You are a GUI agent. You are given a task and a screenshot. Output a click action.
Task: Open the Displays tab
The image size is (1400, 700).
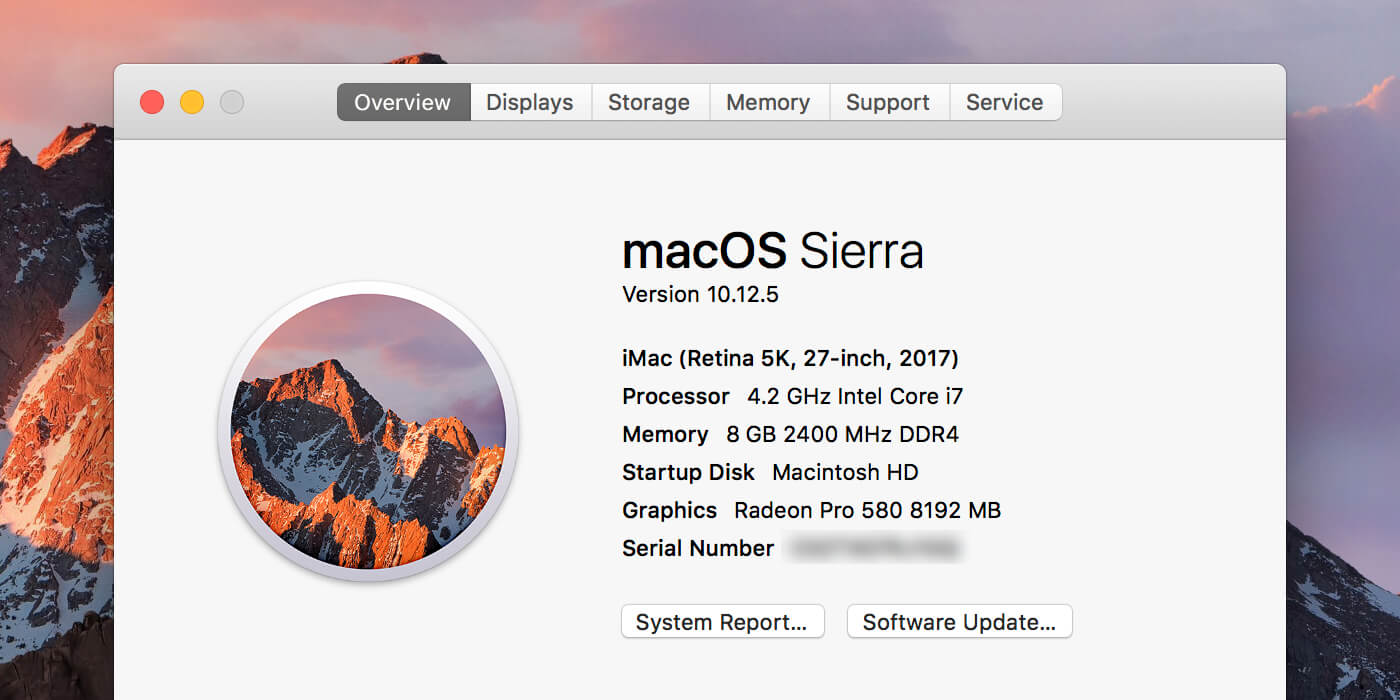coord(530,102)
